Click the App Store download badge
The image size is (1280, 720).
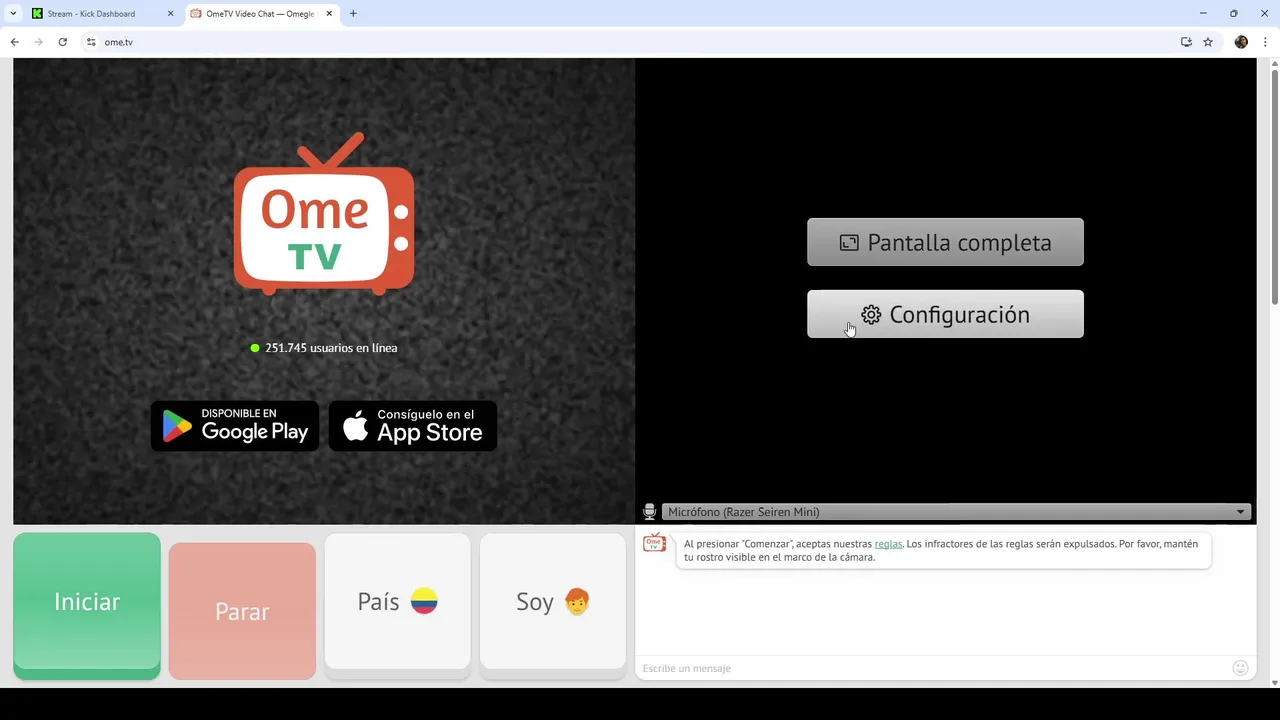point(413,426)
